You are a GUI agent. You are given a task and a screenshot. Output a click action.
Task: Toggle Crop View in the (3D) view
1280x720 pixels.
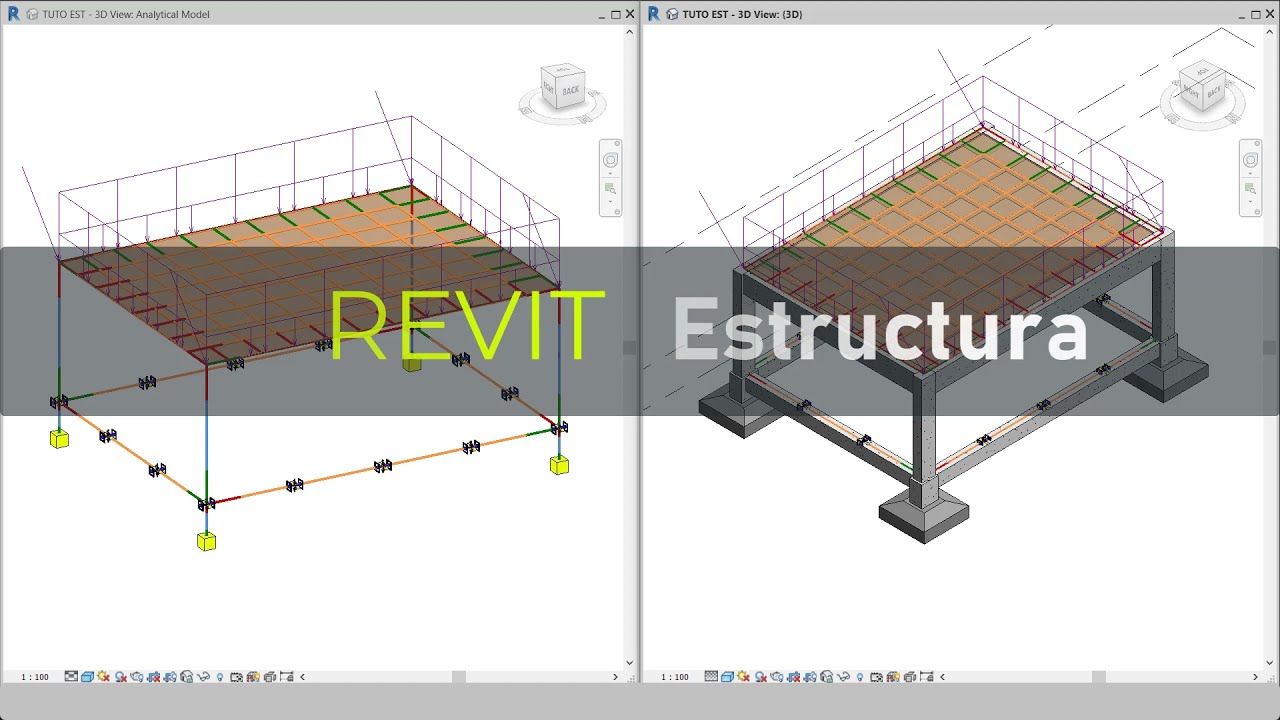(x=793, y=677)
